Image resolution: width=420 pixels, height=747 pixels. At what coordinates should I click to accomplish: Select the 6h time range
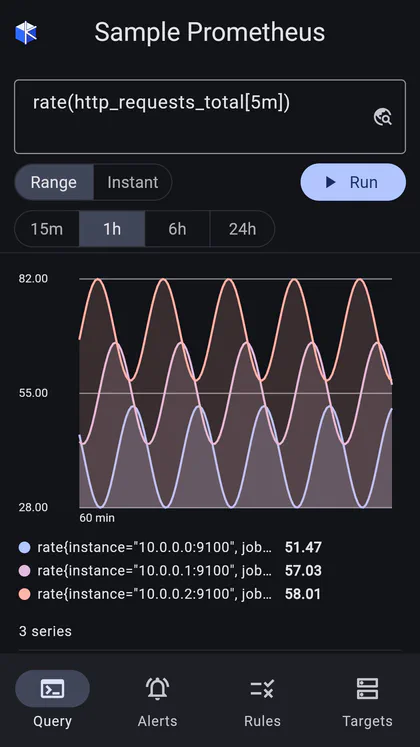coord(177,229)
